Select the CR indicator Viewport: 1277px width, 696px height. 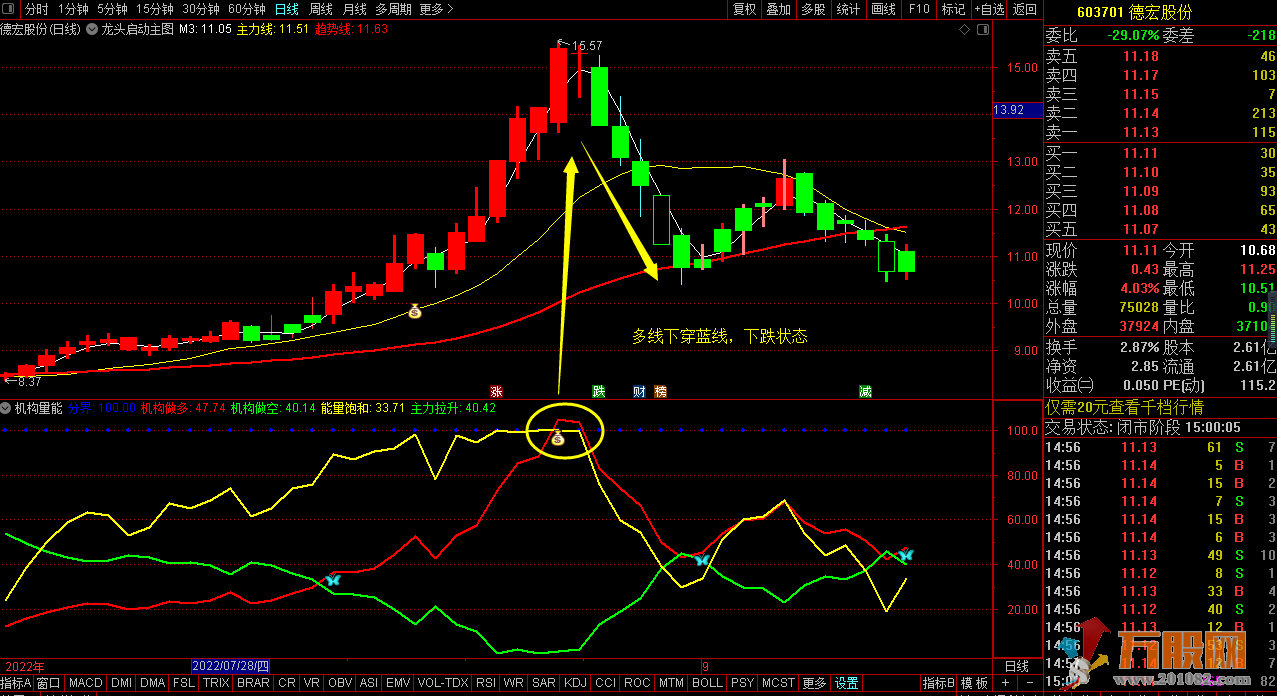click(x=287, y=683)
